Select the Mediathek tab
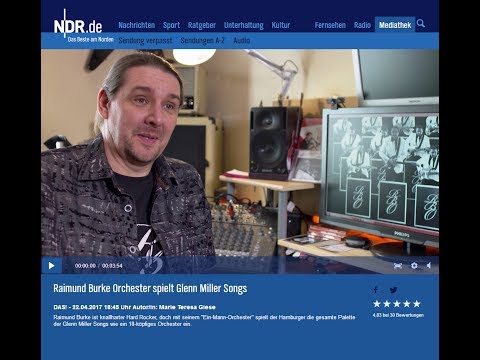The width and height of the screenshot is (480, 360). (x=395, y=25)
